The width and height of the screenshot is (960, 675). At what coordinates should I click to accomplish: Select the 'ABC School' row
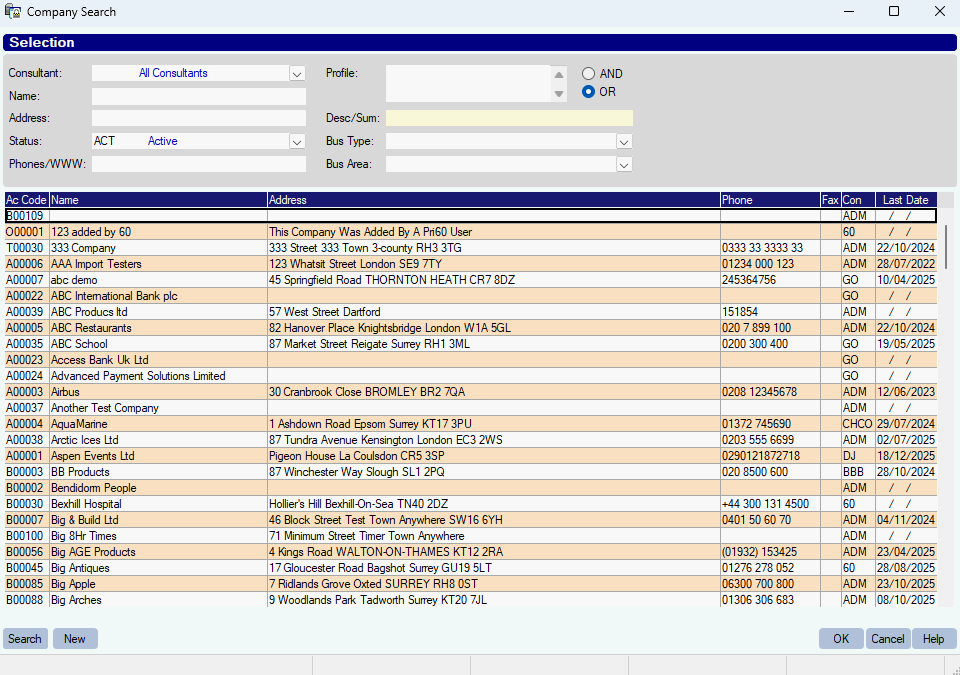click(471, 344)
